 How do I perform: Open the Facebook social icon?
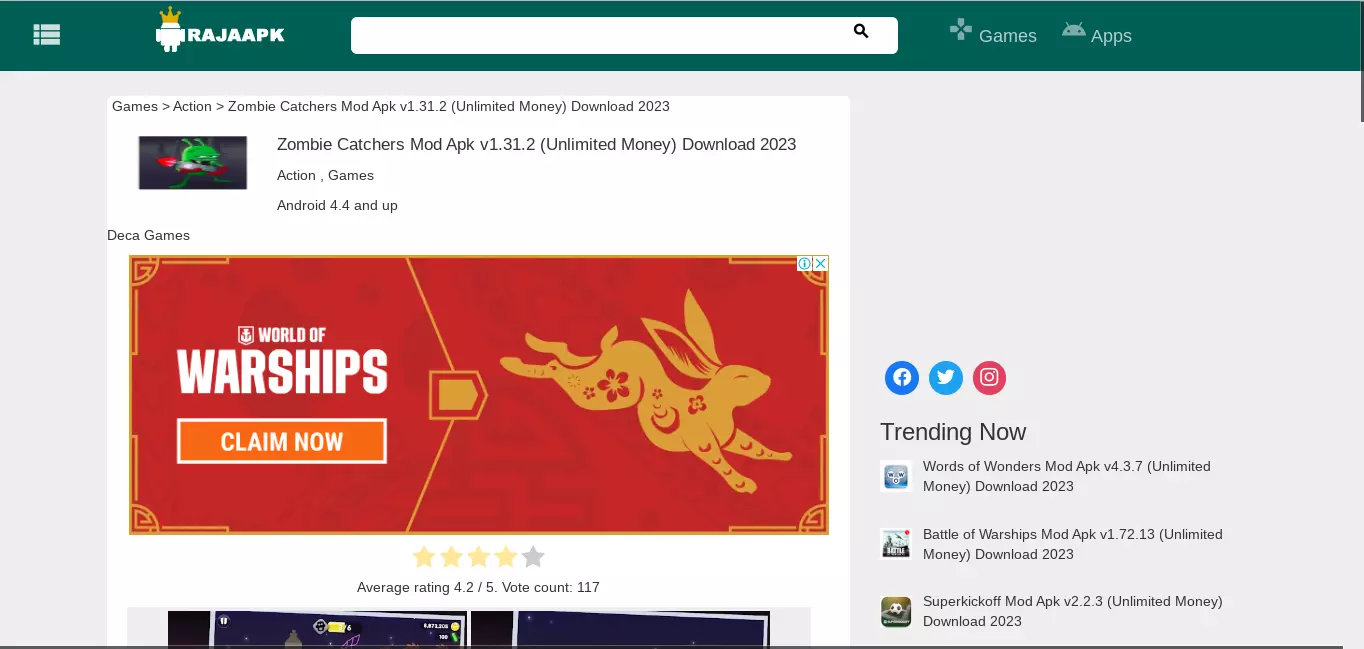902,377
